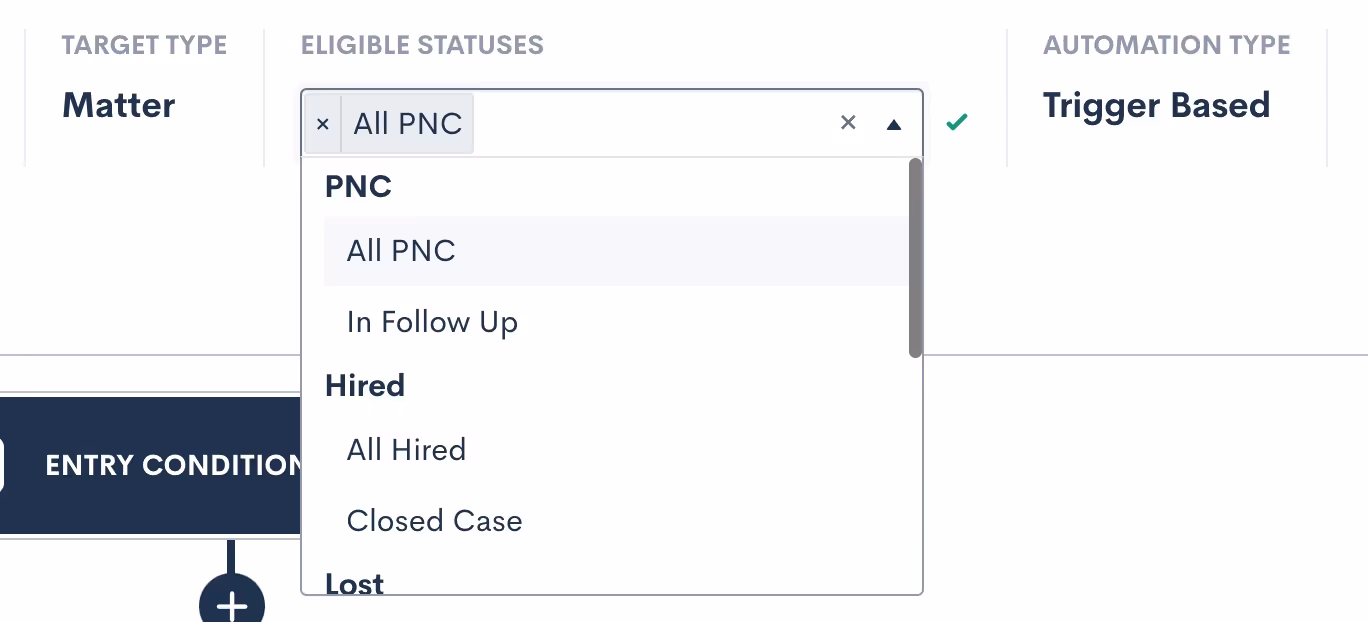Click the plus add-step button
1368x622 pixels.
click(x=232, y=604)
